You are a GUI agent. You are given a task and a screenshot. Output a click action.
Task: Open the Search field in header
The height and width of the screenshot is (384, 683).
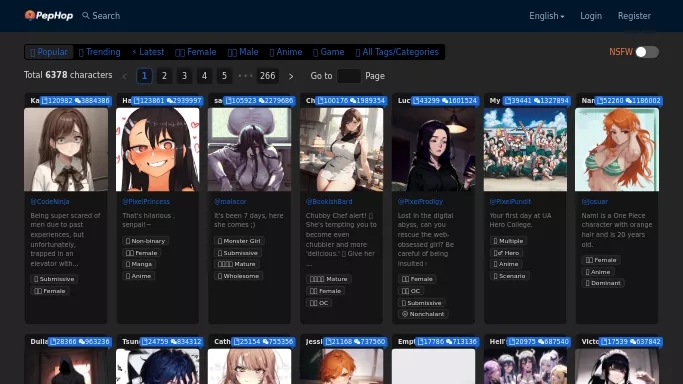click(x=101, y=16)
